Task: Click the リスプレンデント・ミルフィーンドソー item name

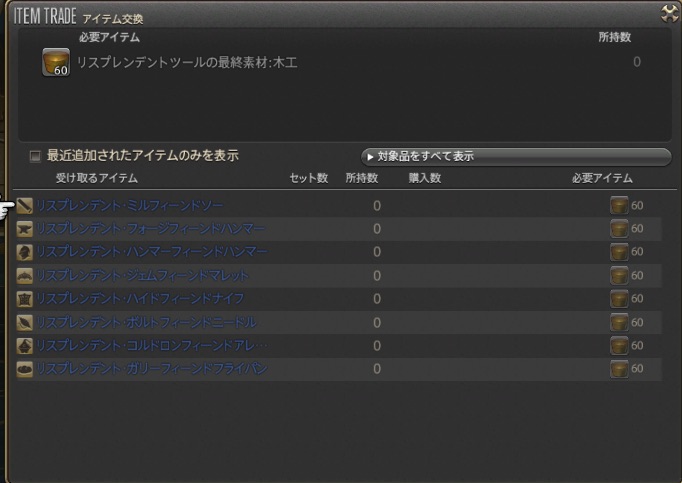Action: [130, 205]
